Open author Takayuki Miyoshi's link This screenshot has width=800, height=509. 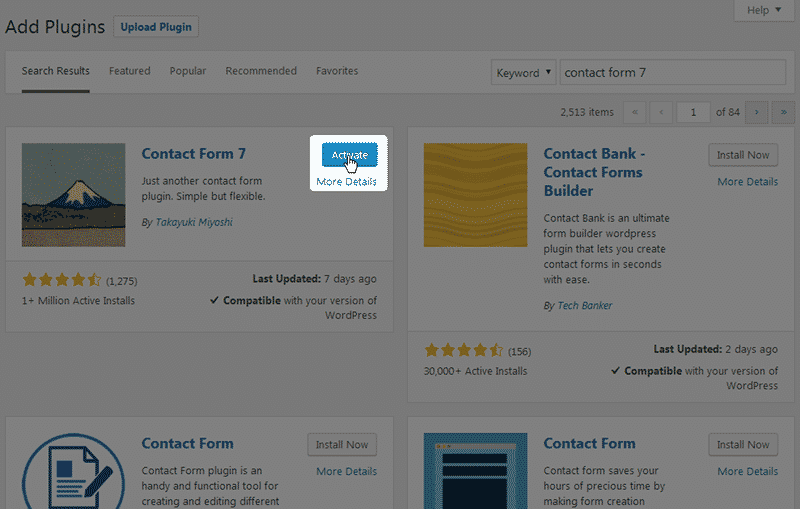(x=194, y=222)
